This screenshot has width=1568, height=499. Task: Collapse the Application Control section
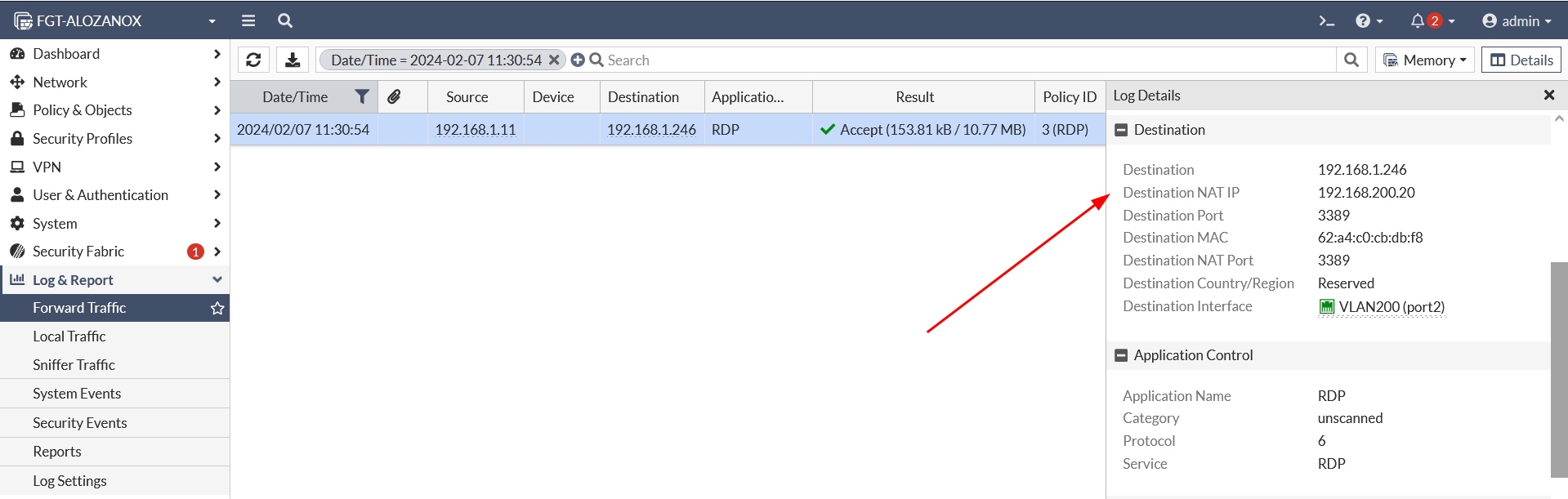[x=1121, y=355]
